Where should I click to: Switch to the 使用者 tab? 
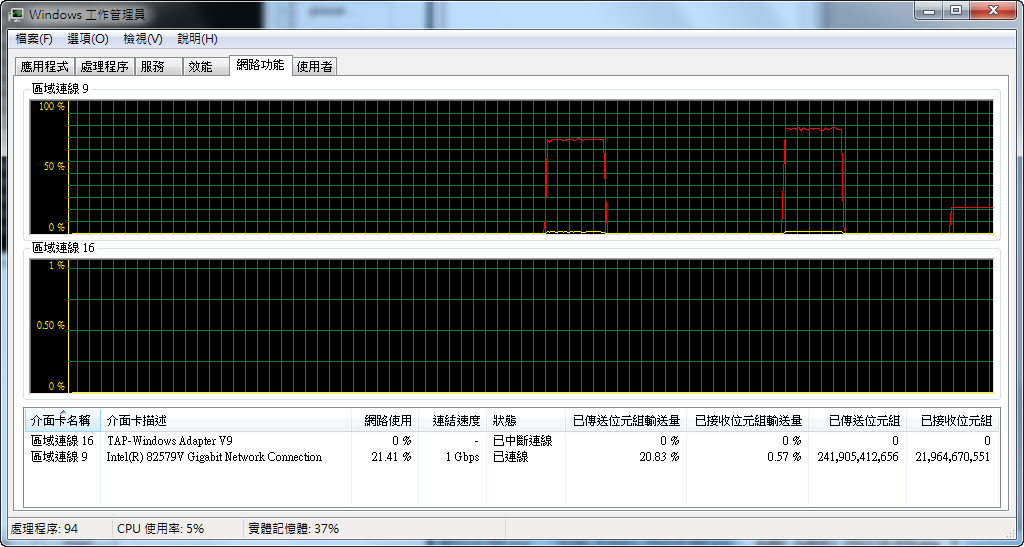click(314, 67)
